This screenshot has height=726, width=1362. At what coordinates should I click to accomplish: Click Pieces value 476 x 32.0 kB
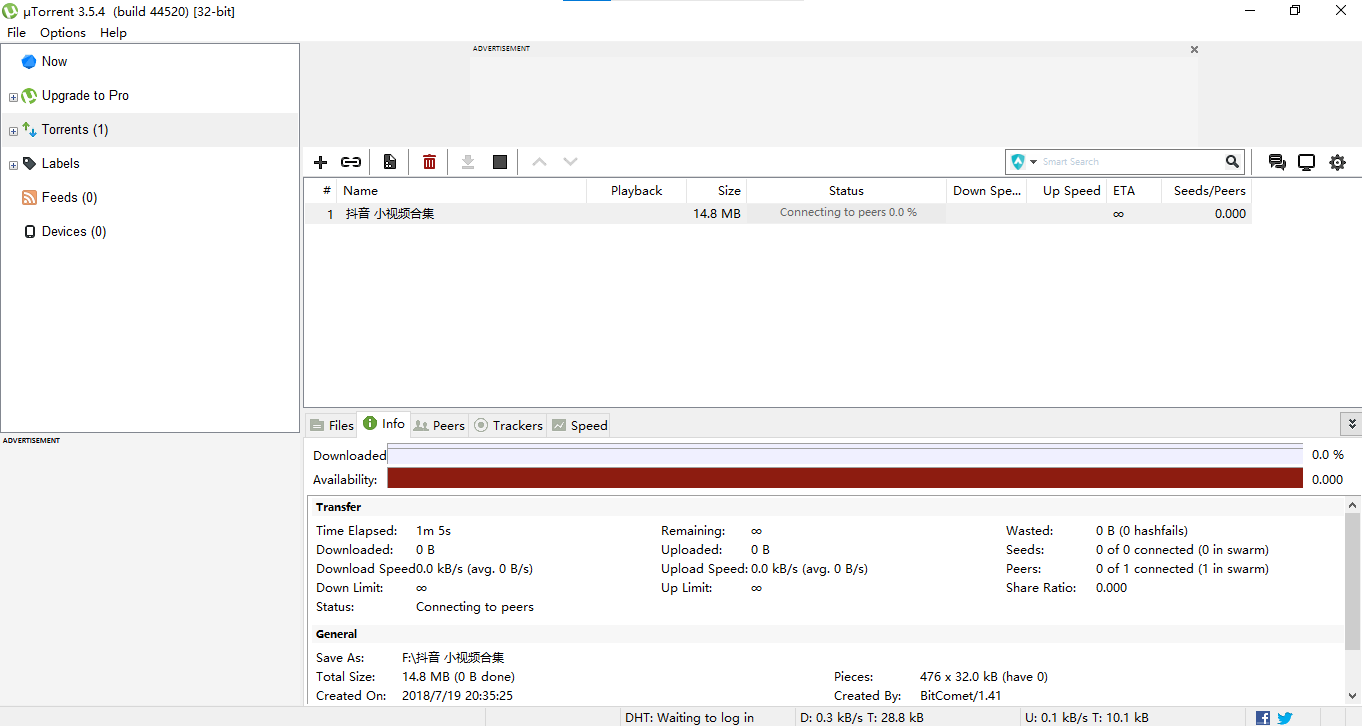pos(984,677)
